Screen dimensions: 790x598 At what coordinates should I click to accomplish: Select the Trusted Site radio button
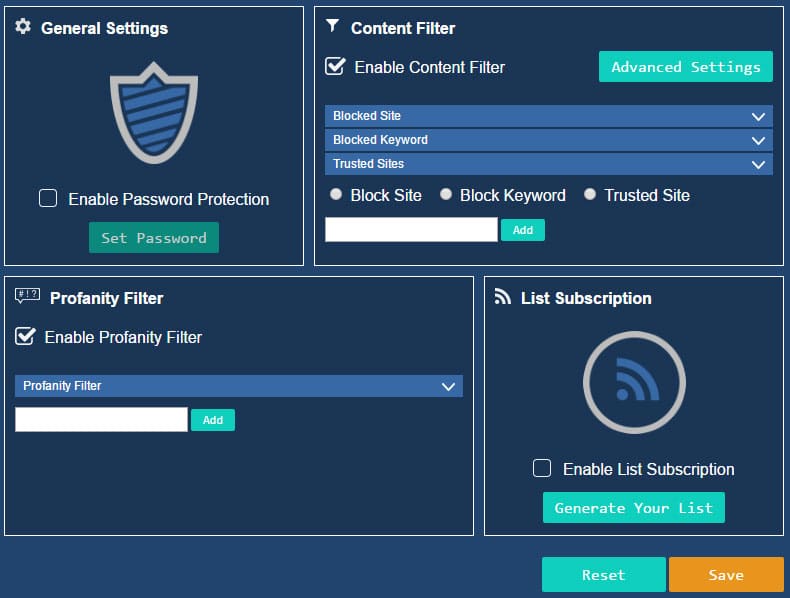(x=590, y=195)
